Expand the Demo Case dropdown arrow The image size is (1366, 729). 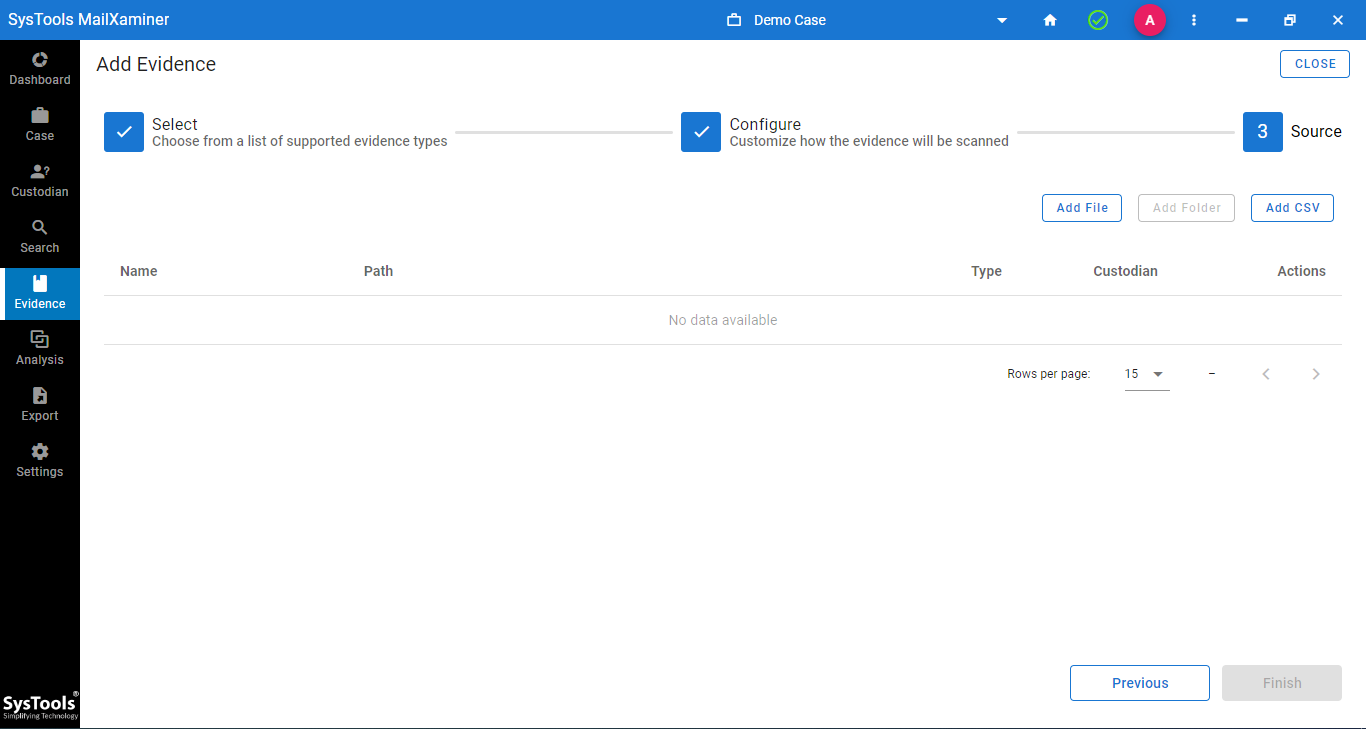click(1002, 20)
